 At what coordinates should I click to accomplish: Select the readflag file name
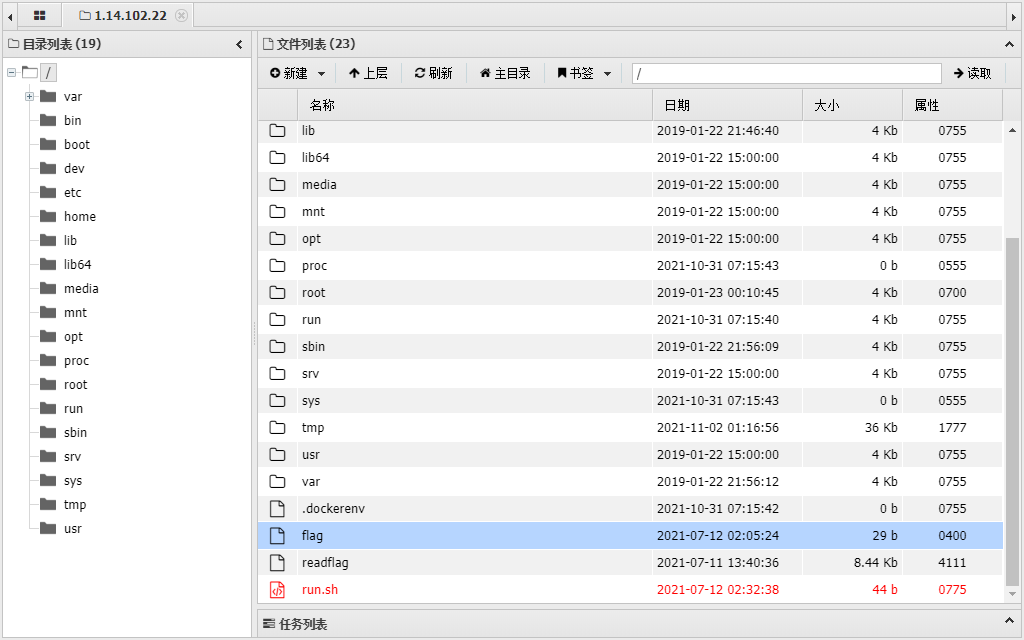(x=325, y=562)
